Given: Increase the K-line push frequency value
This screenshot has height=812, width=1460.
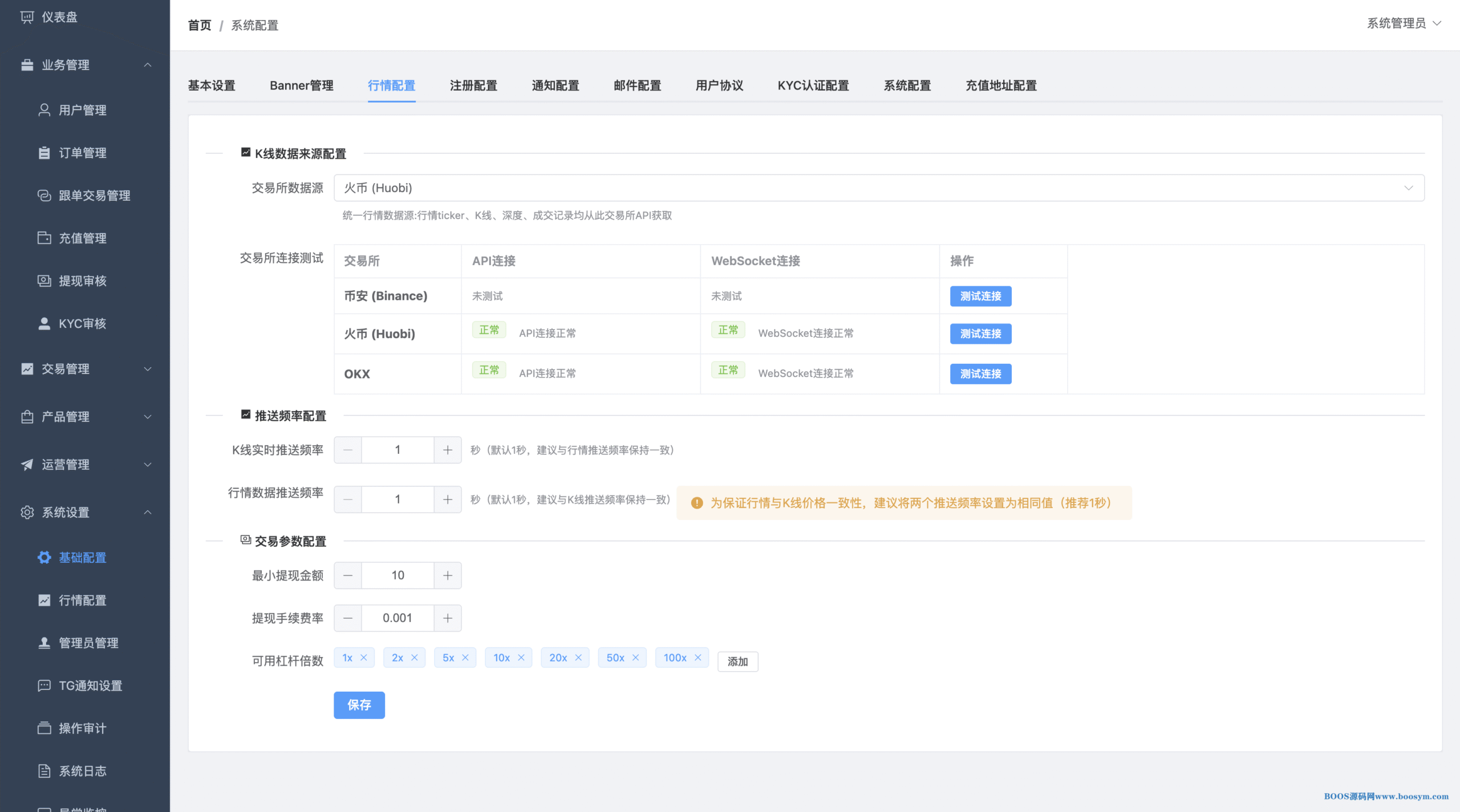Looking at the screenshot, I should pyautogui.click(x=448, y=450).
